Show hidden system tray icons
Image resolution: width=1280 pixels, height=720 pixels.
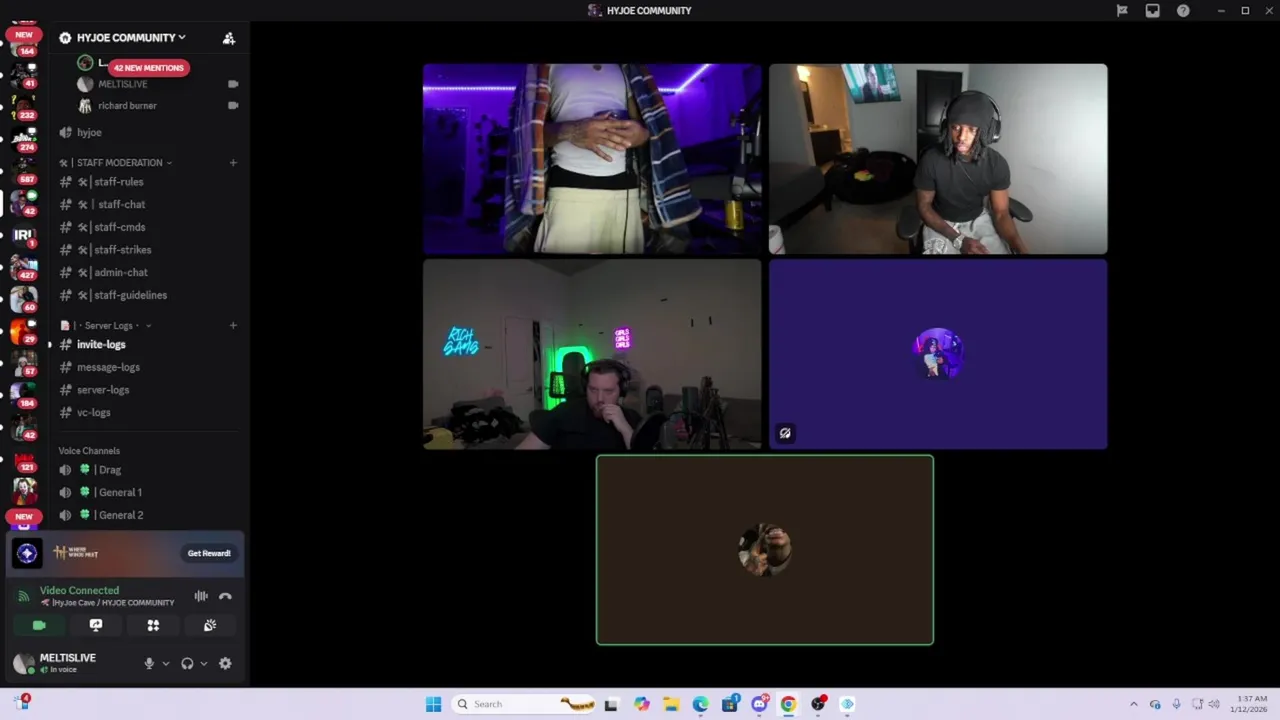(x=1133, y=704)
